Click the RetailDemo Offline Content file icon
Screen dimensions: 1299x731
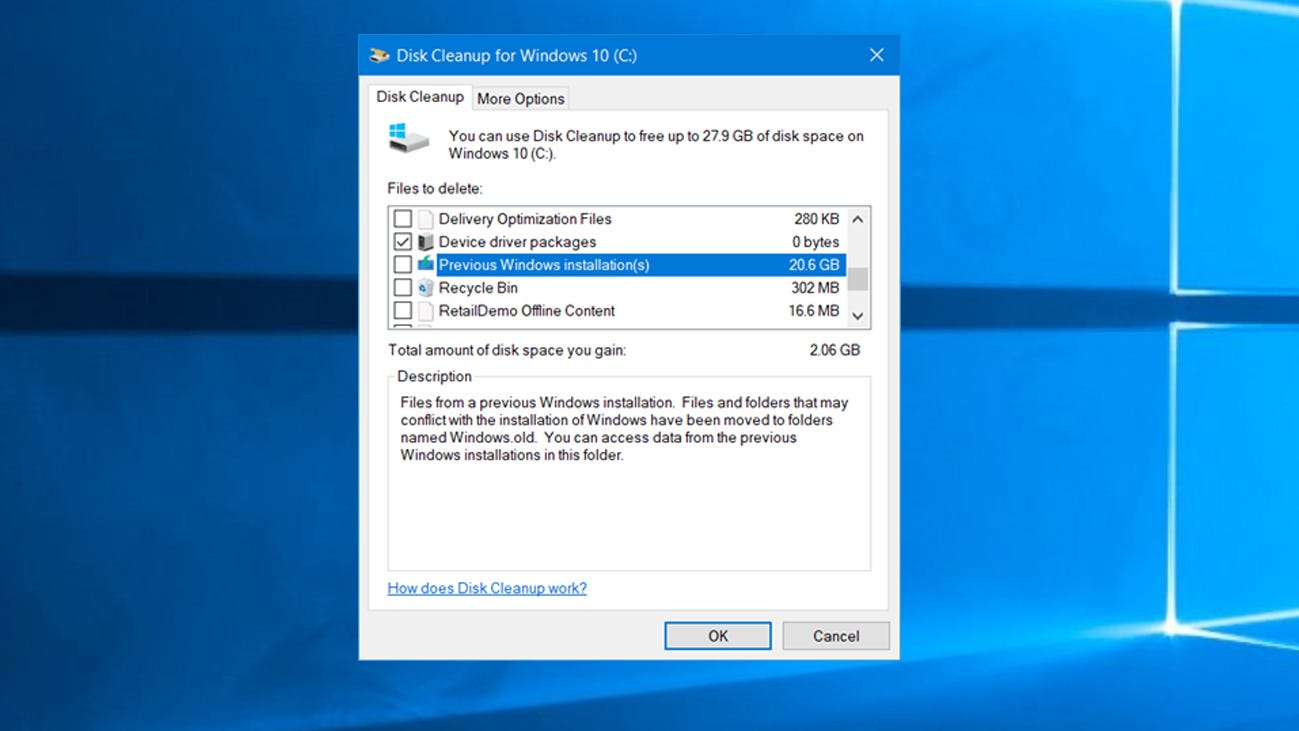coord(426,311)
